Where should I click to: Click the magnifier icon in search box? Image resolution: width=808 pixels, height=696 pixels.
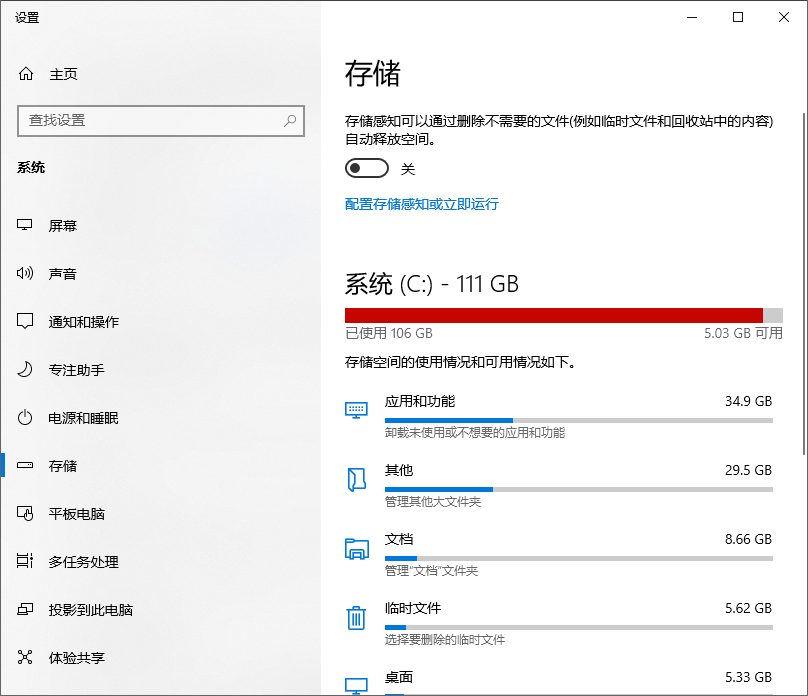point(290,121)
